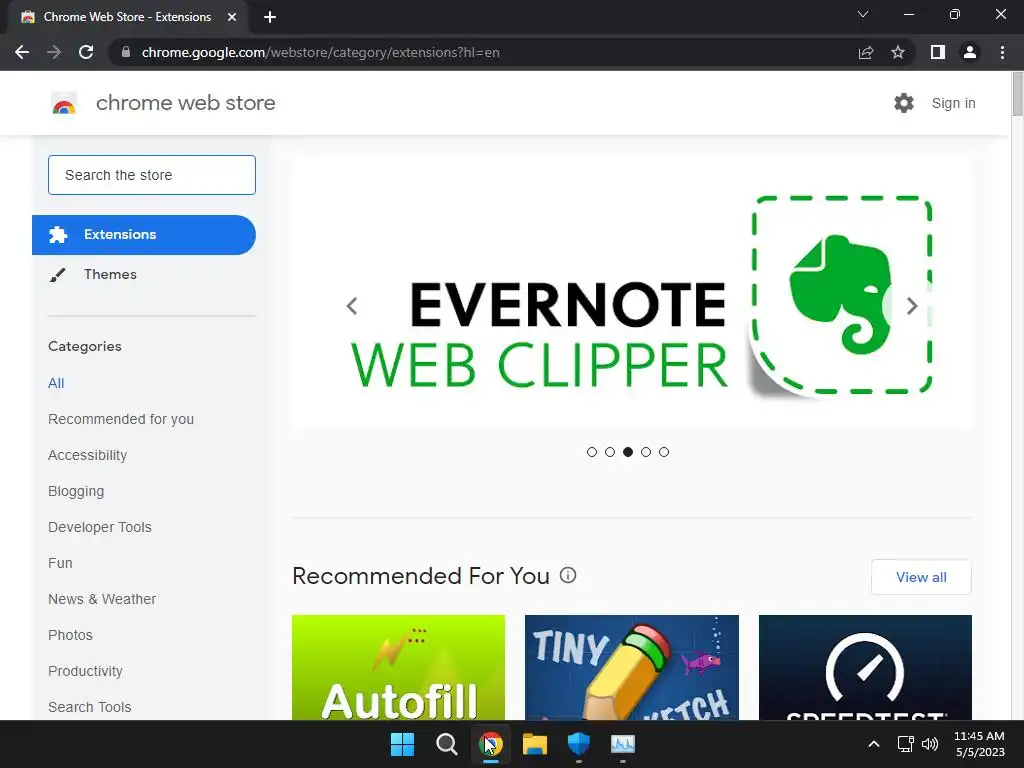Open the Search Tools category
1024x768 pixels.
[x=89, y=707]
